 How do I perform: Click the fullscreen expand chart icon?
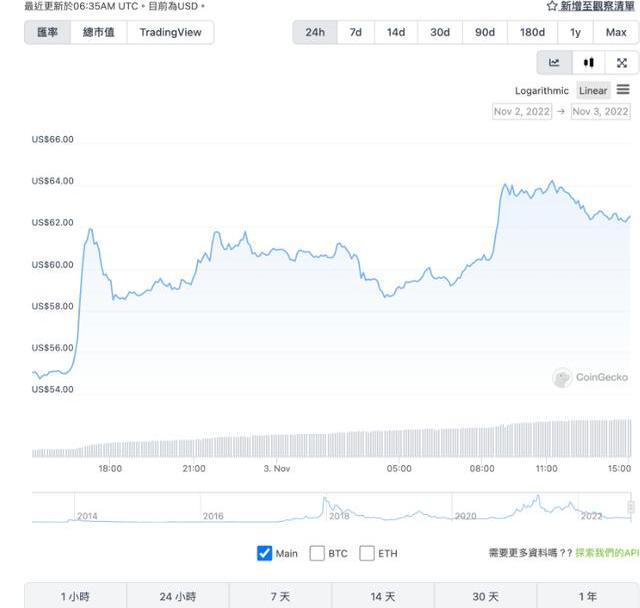click(x=622, y=63)
